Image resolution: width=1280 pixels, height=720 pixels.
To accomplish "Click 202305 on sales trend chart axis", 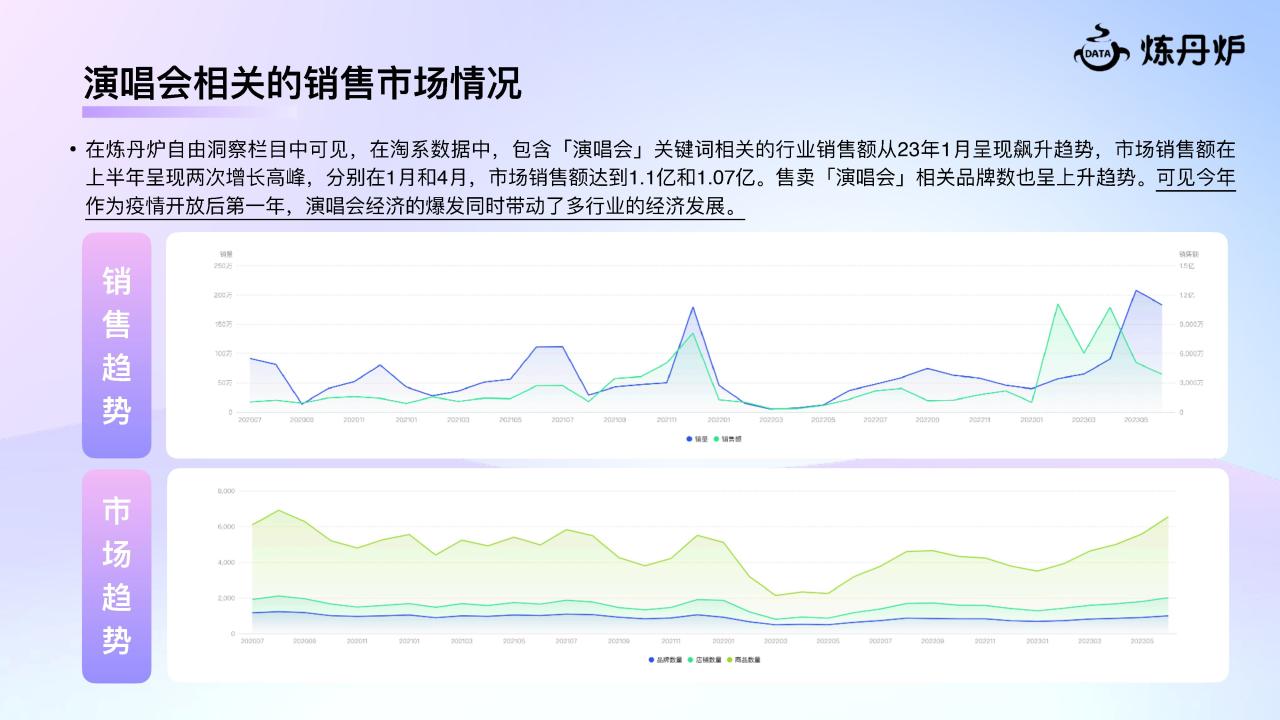I will (1135, 420).
